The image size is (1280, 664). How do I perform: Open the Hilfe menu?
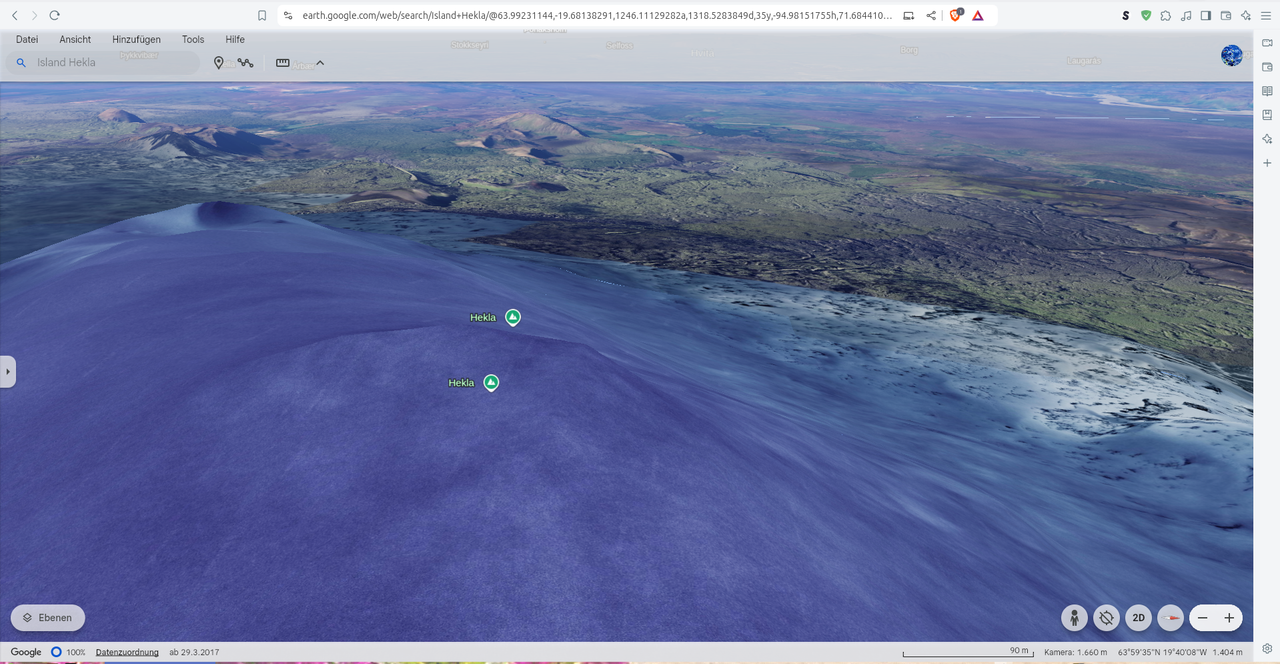click(x=235, y=39)
